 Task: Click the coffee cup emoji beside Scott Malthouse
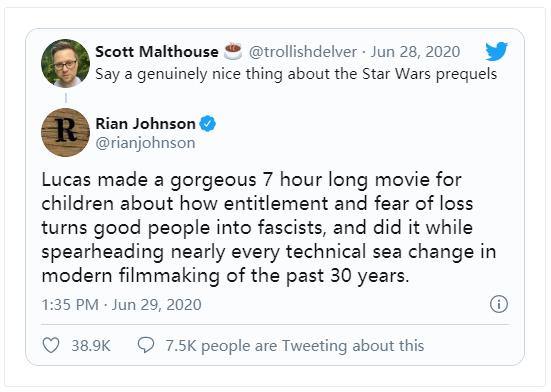coord(233,52)
